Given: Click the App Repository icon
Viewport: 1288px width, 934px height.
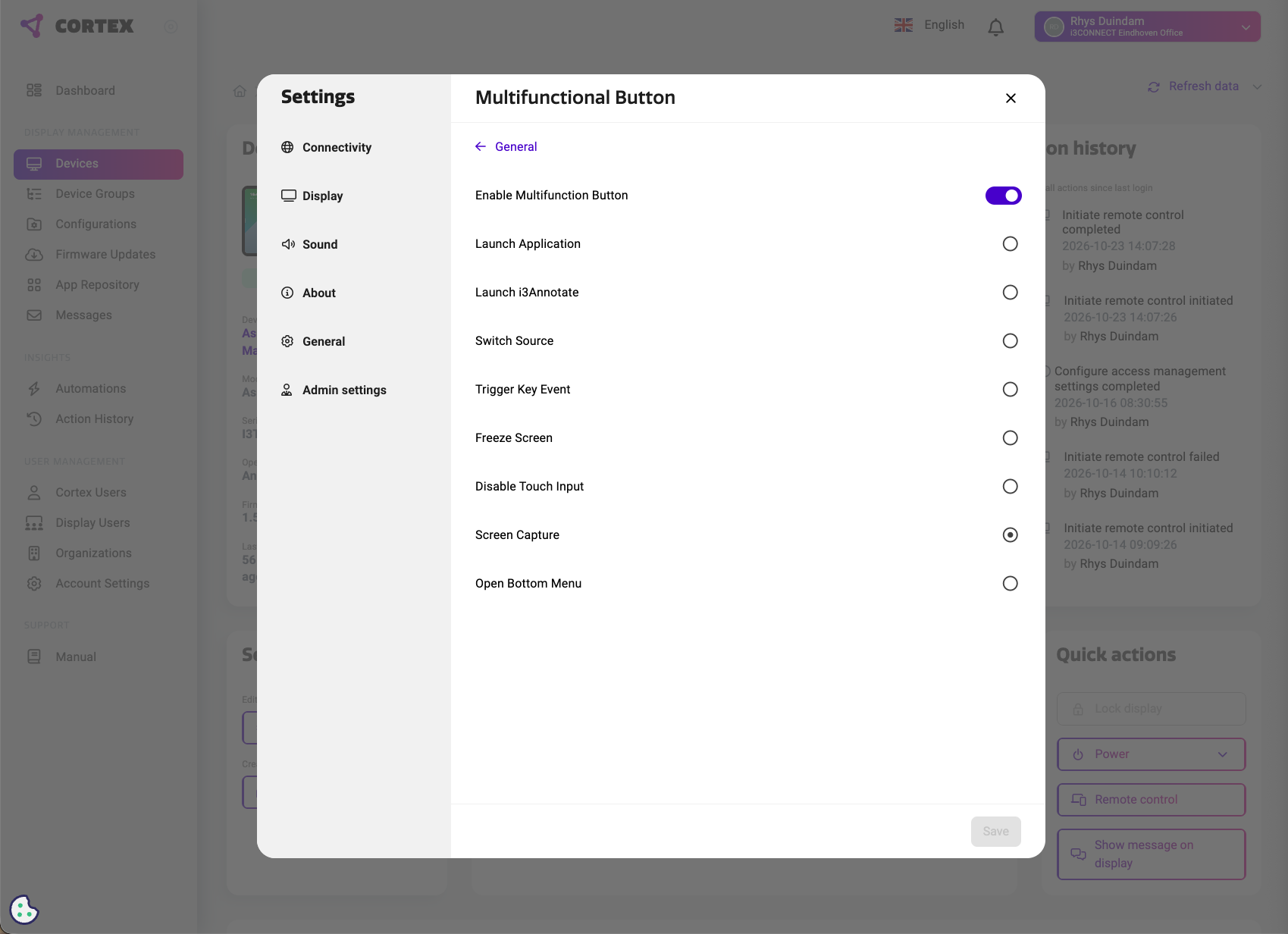Looking at the screenshot, I should coord(34,285).
